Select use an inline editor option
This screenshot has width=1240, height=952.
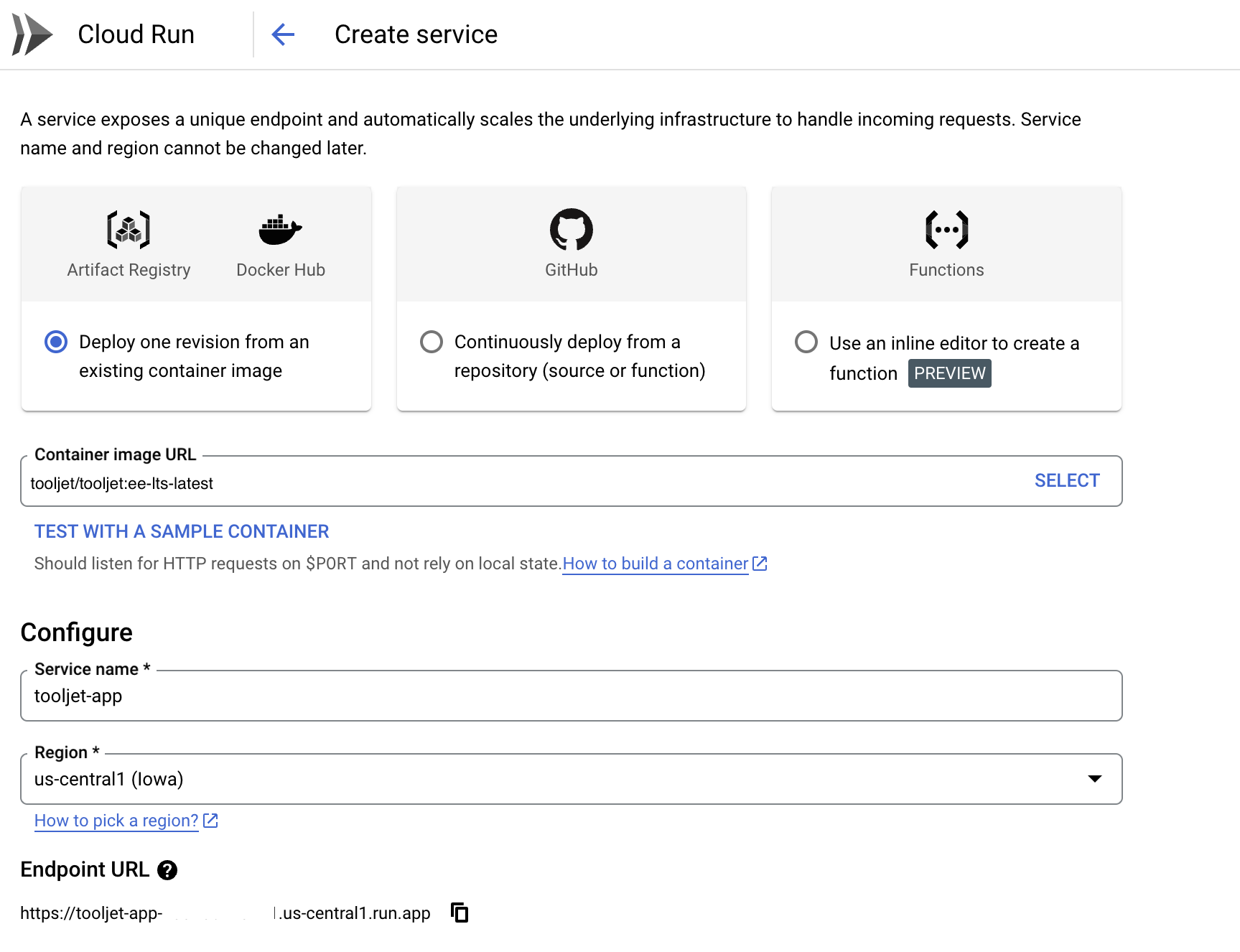[806, 342]
